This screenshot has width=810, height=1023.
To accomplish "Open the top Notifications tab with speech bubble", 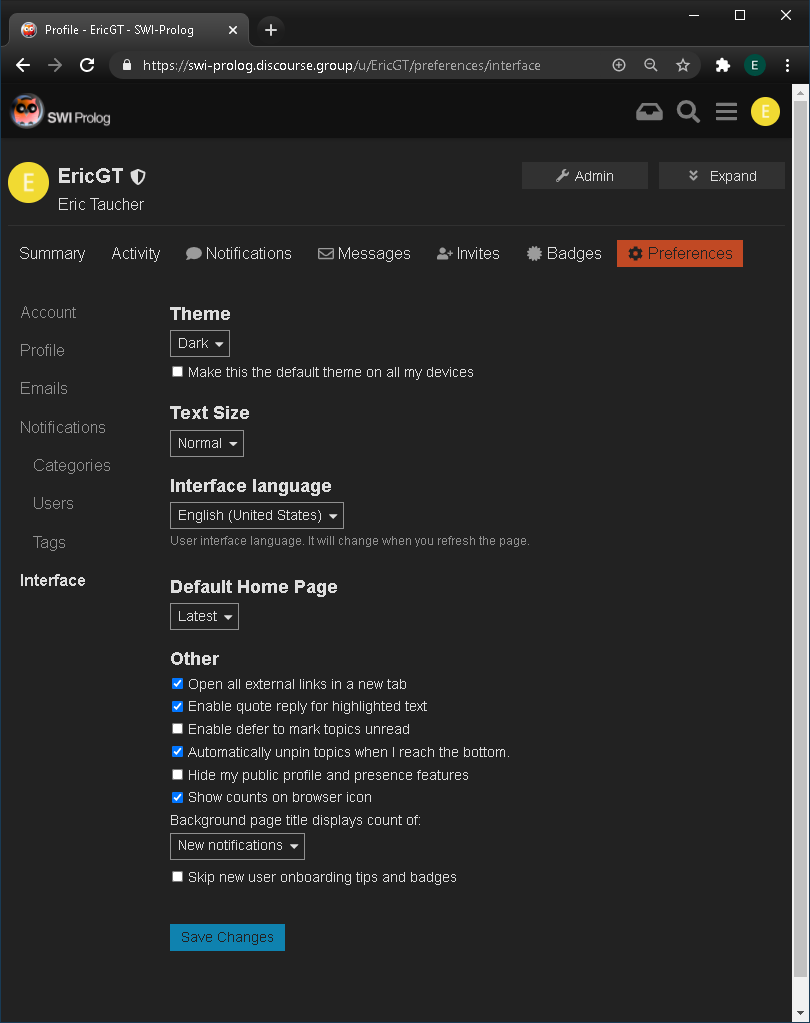I will [x=239, y=254].
